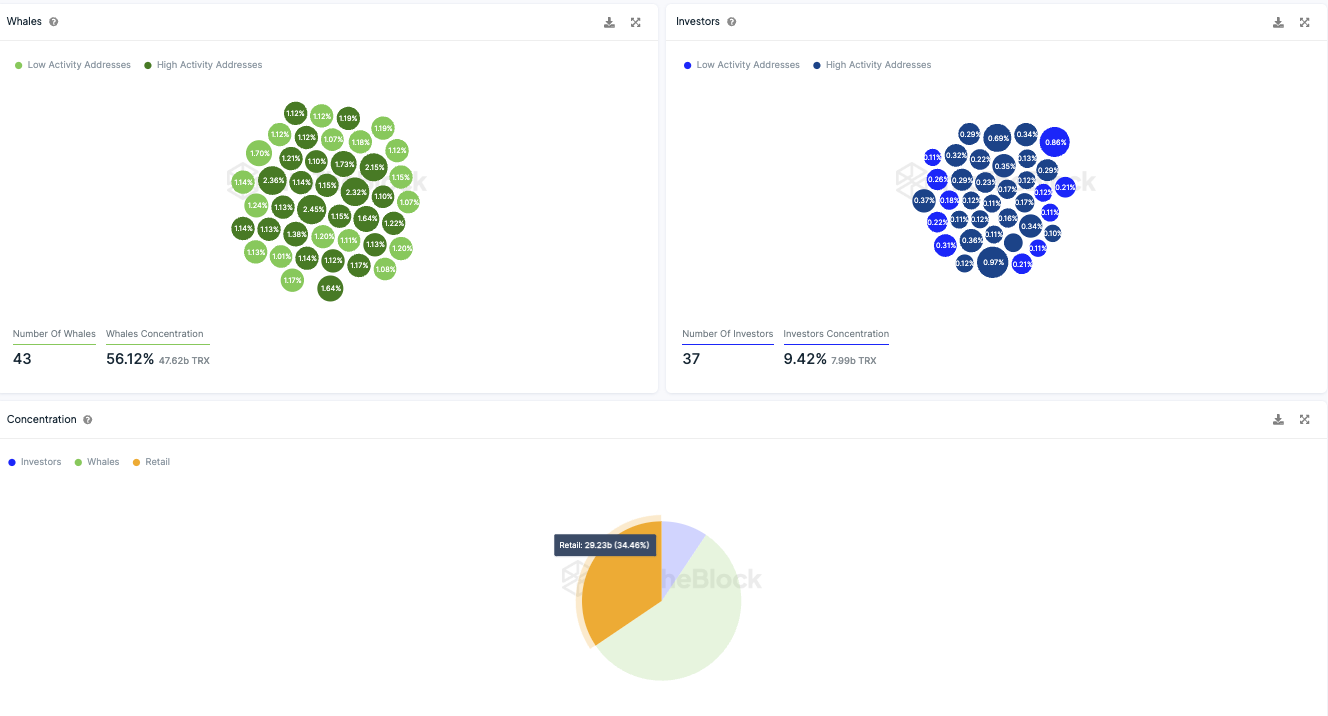This screenshot has height=716, width=1328.
Task: Download the Concentration chart data
Action: tap(1278, 420)
